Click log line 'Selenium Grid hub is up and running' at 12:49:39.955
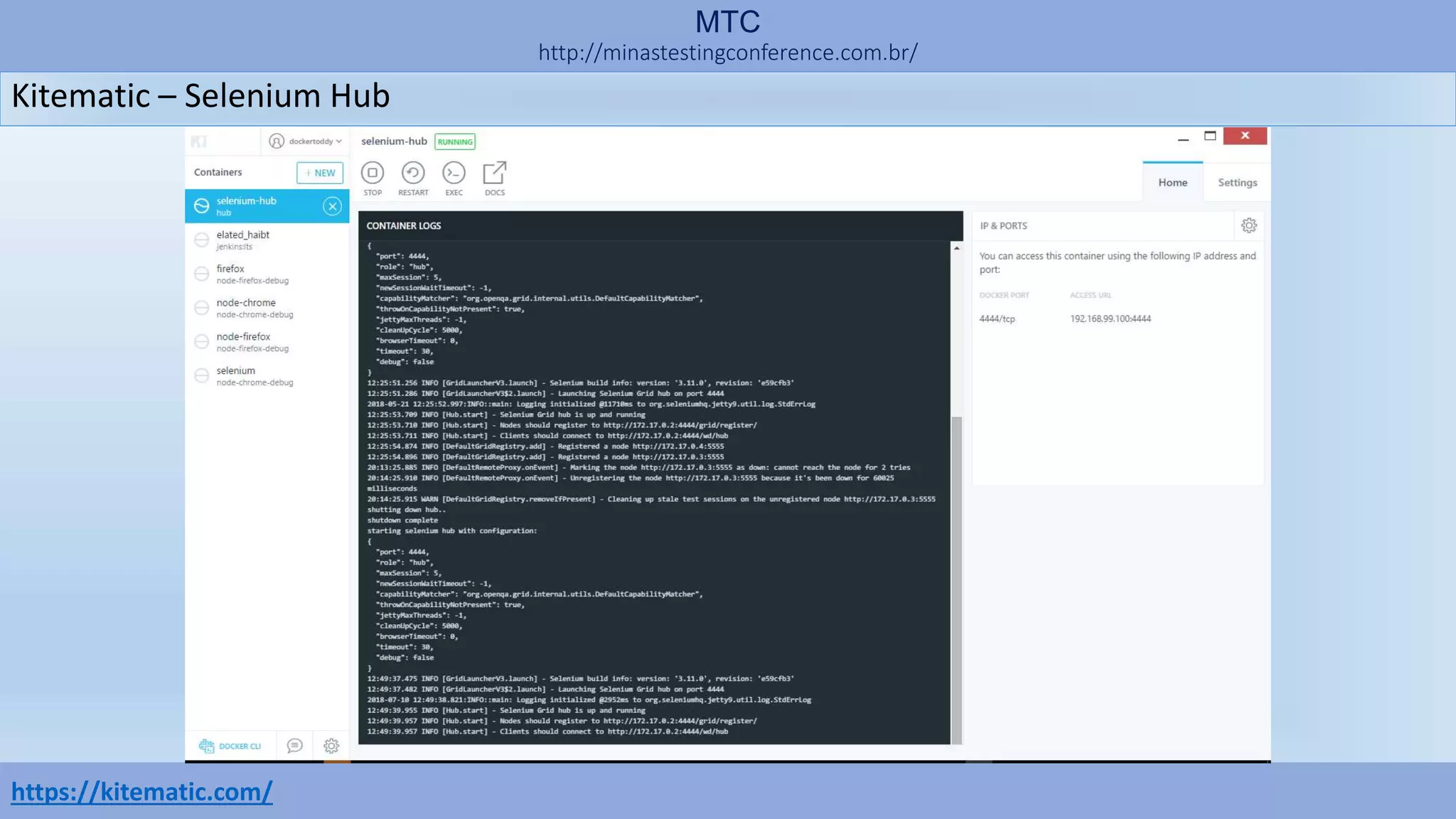1456x819 pixels. point(506,710)
